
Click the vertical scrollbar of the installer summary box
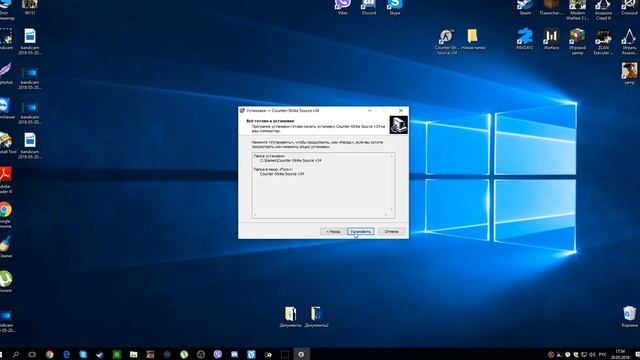pos(391,182)
